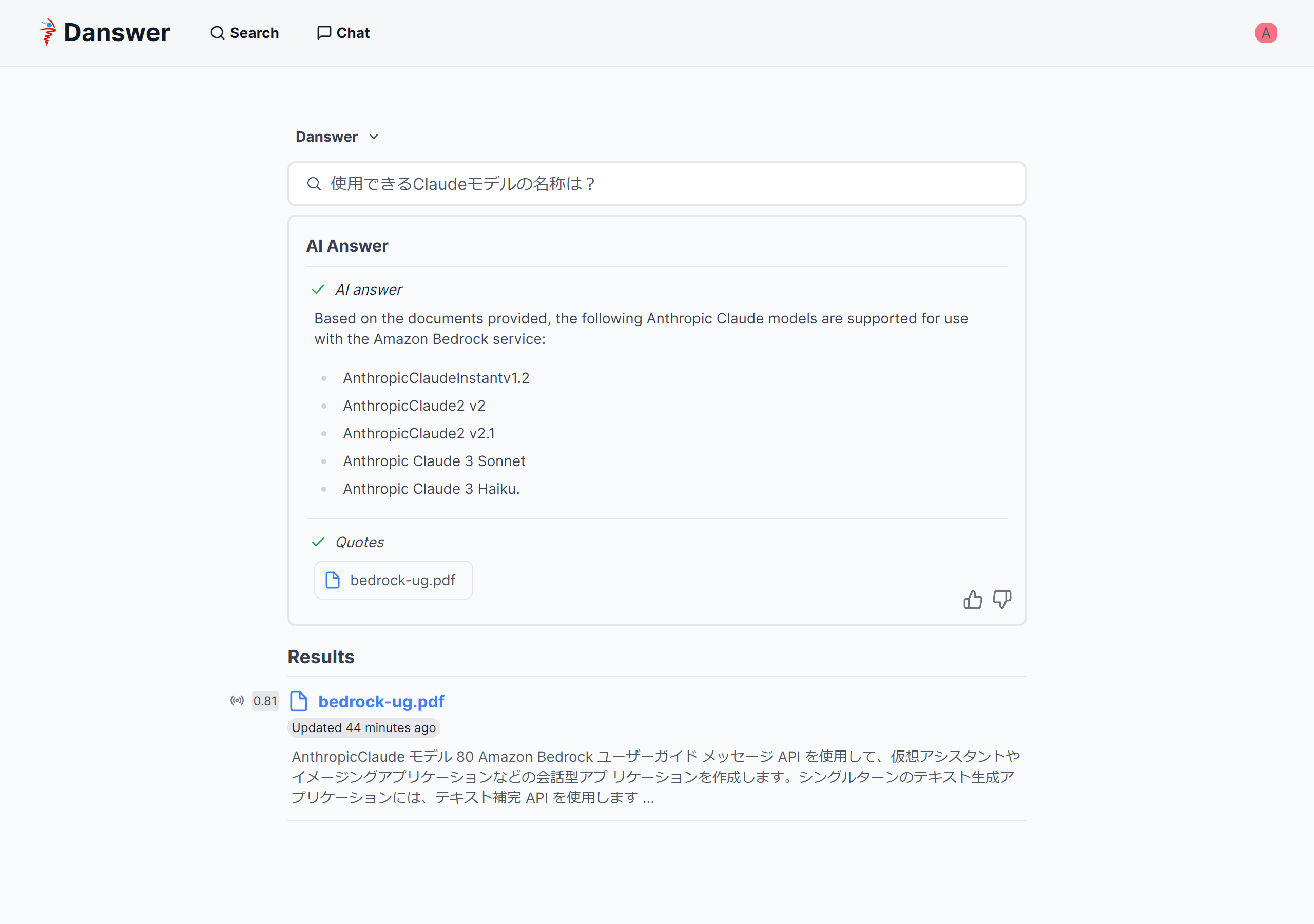1314x924 pixels.
Task: Click the chevron next to Danswer selector
Action: (374, 137)
